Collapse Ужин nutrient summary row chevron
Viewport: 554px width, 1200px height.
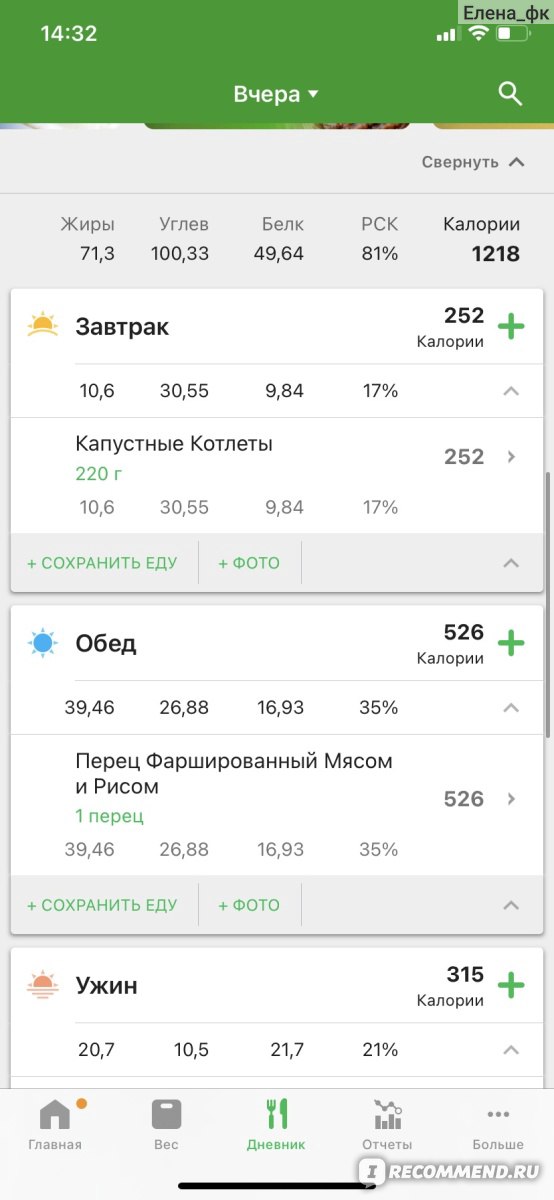[511, 1050]
